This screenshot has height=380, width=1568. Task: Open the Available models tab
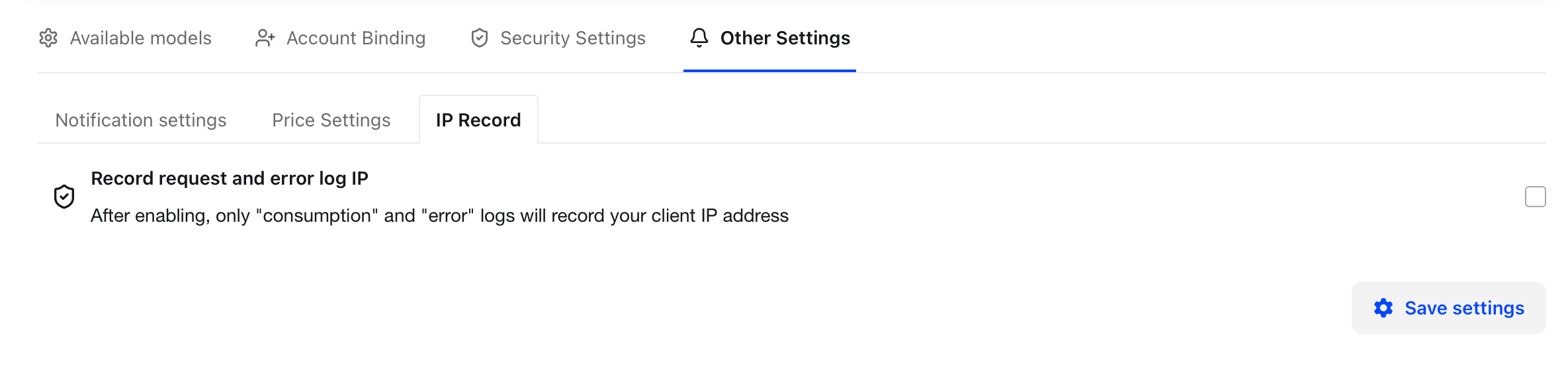[x=140, y=38]
